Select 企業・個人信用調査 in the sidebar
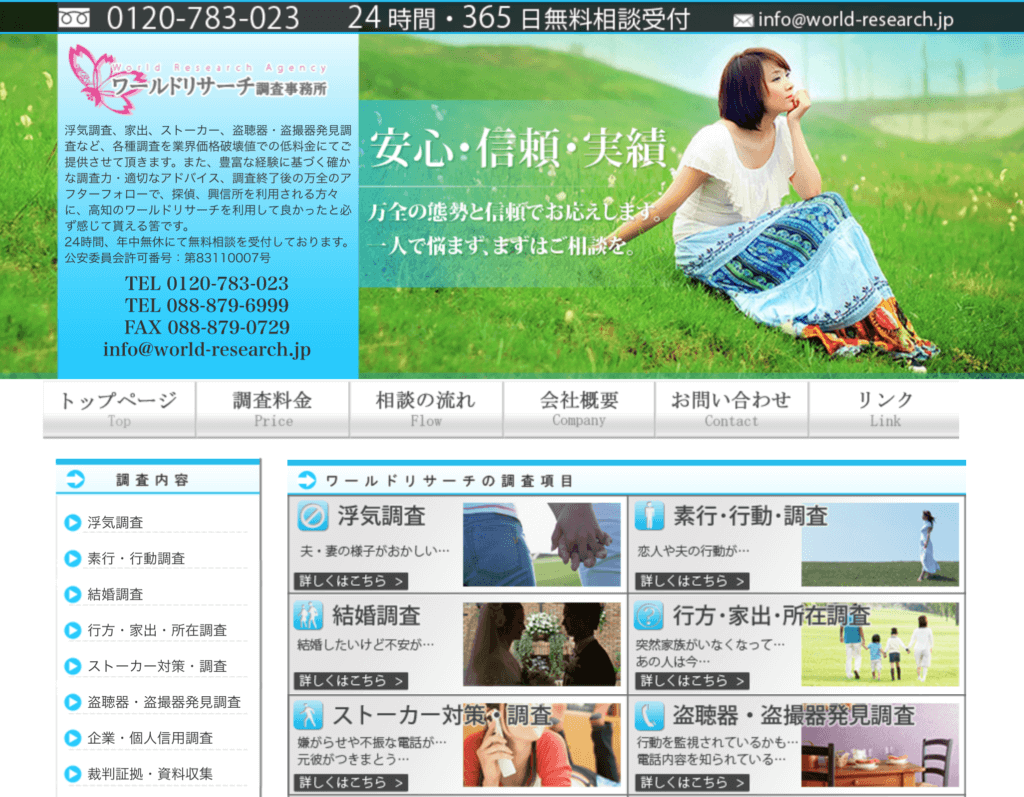1024x797 pixels. coord(150,738)
